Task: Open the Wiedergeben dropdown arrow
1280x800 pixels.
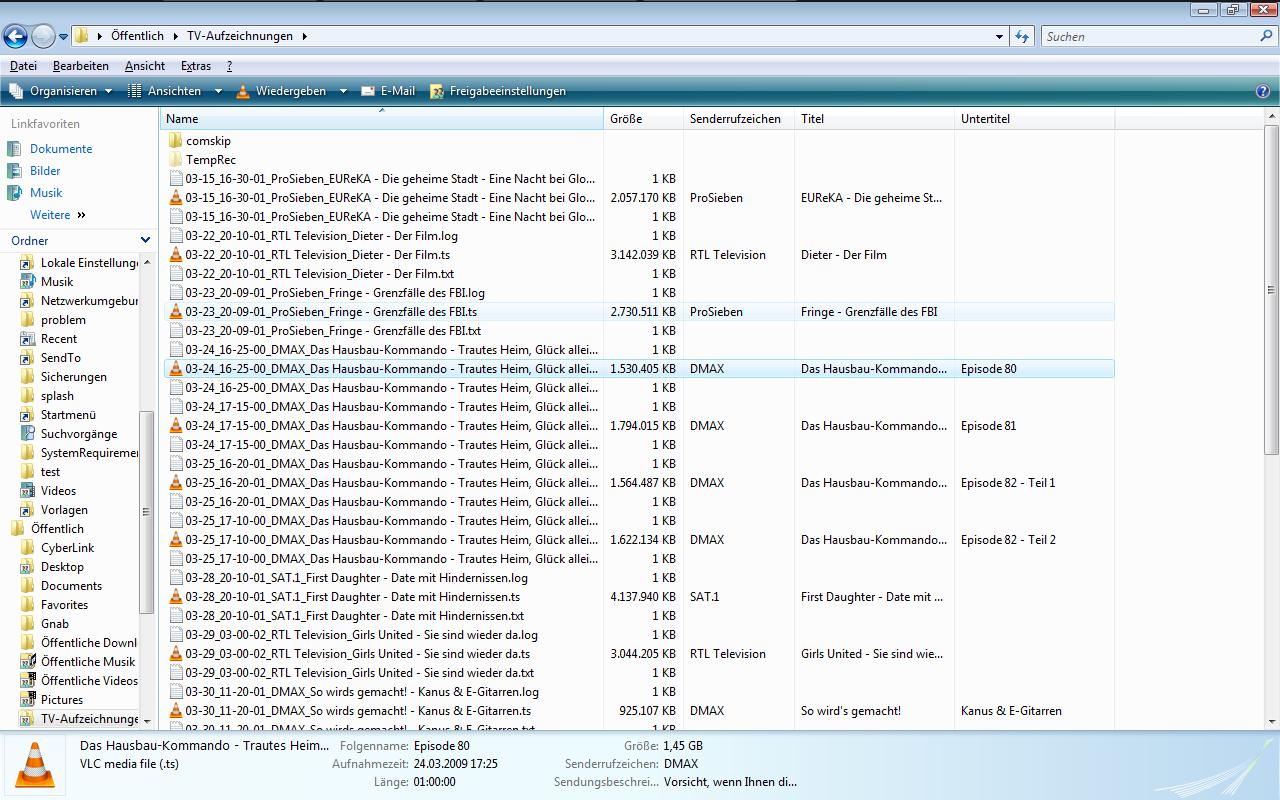Action: pos(343,91)
